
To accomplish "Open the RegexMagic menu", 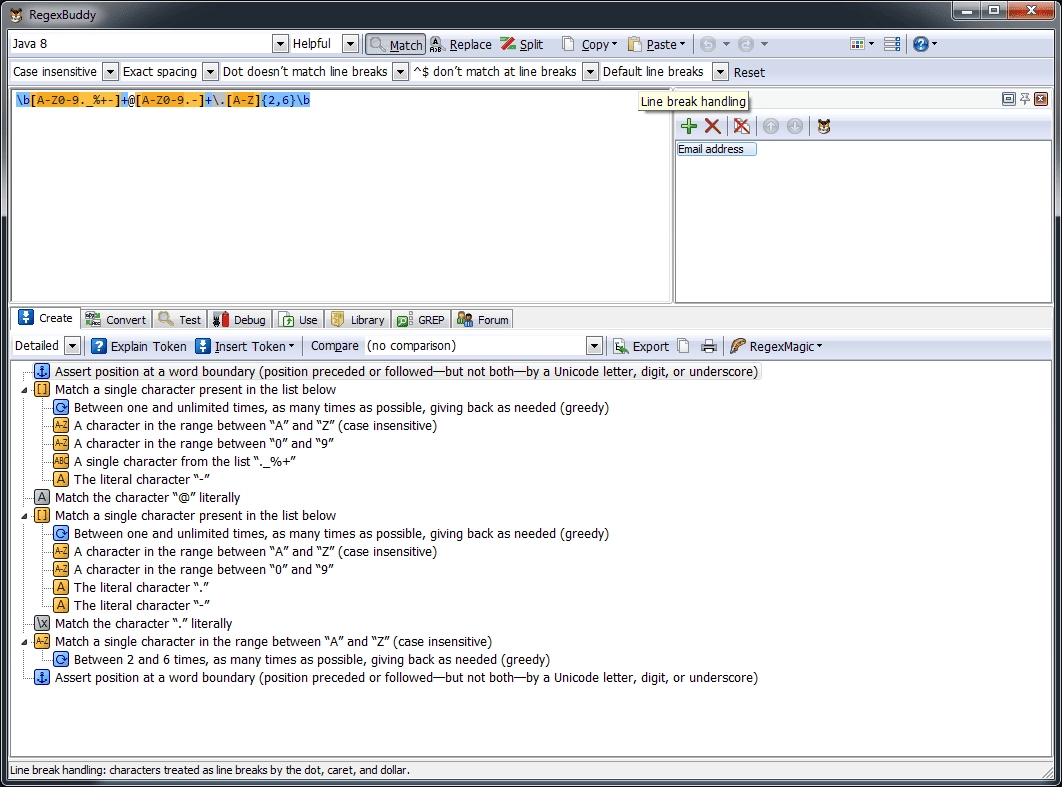I will point(776,346).
